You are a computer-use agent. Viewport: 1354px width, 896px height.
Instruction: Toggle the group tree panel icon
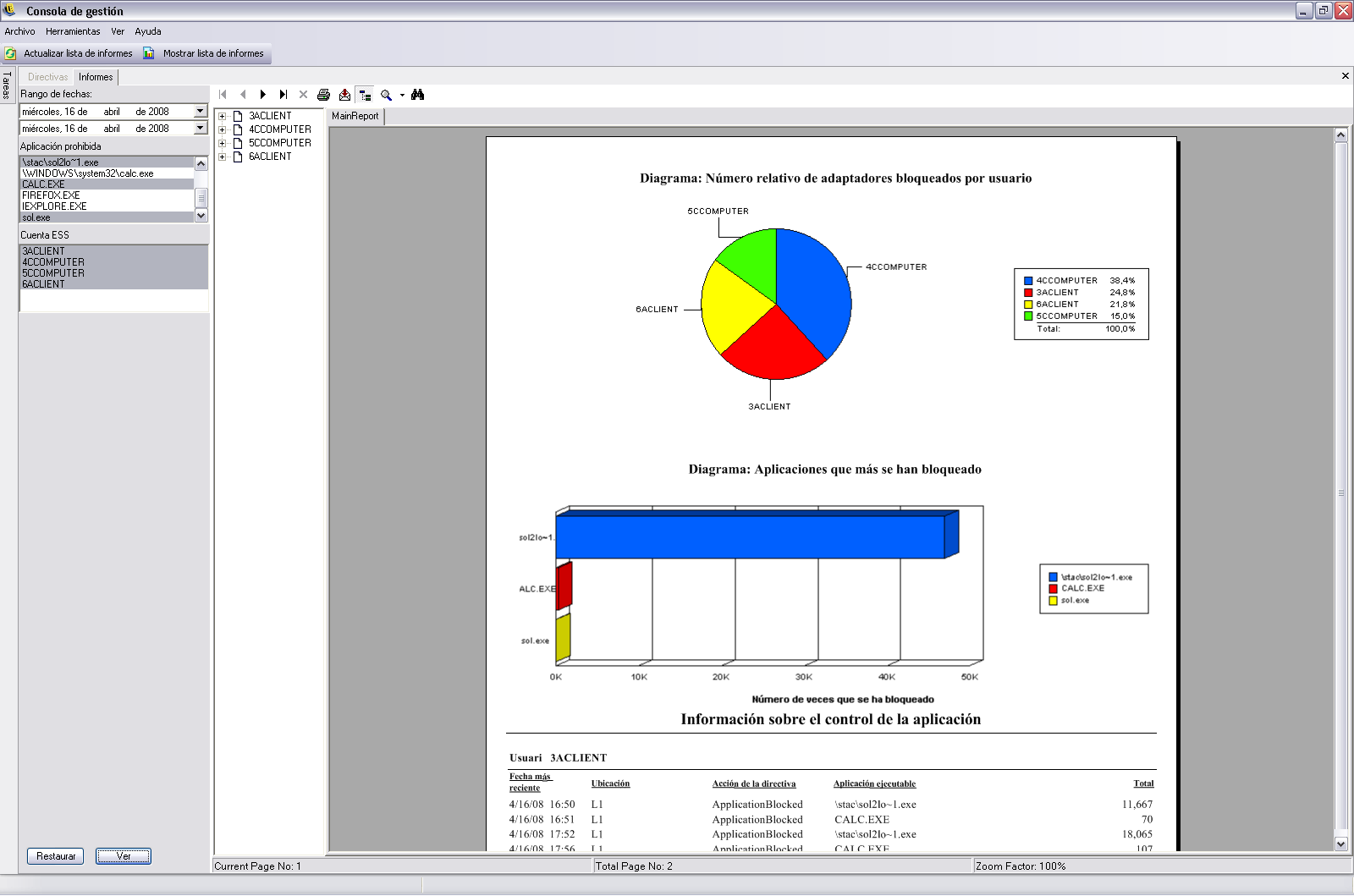(365, 95)
